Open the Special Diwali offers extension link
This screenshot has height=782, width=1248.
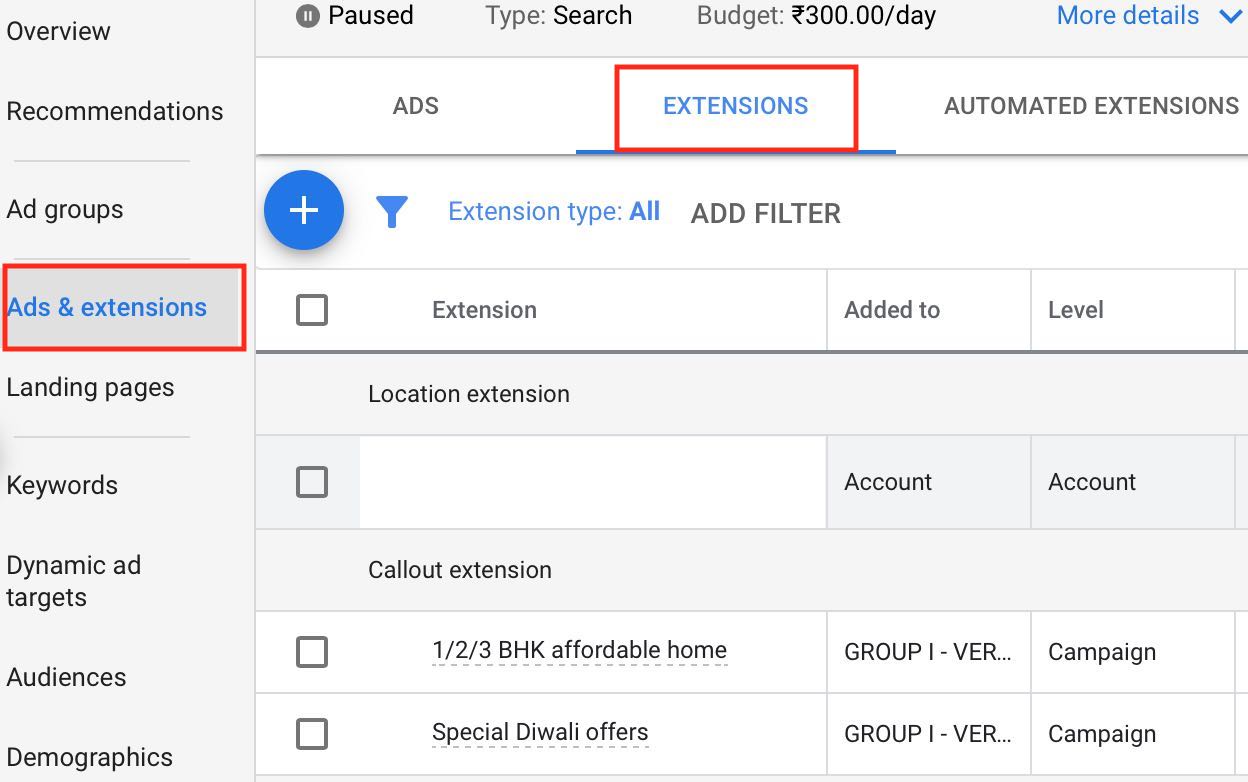tap(540, 734)
